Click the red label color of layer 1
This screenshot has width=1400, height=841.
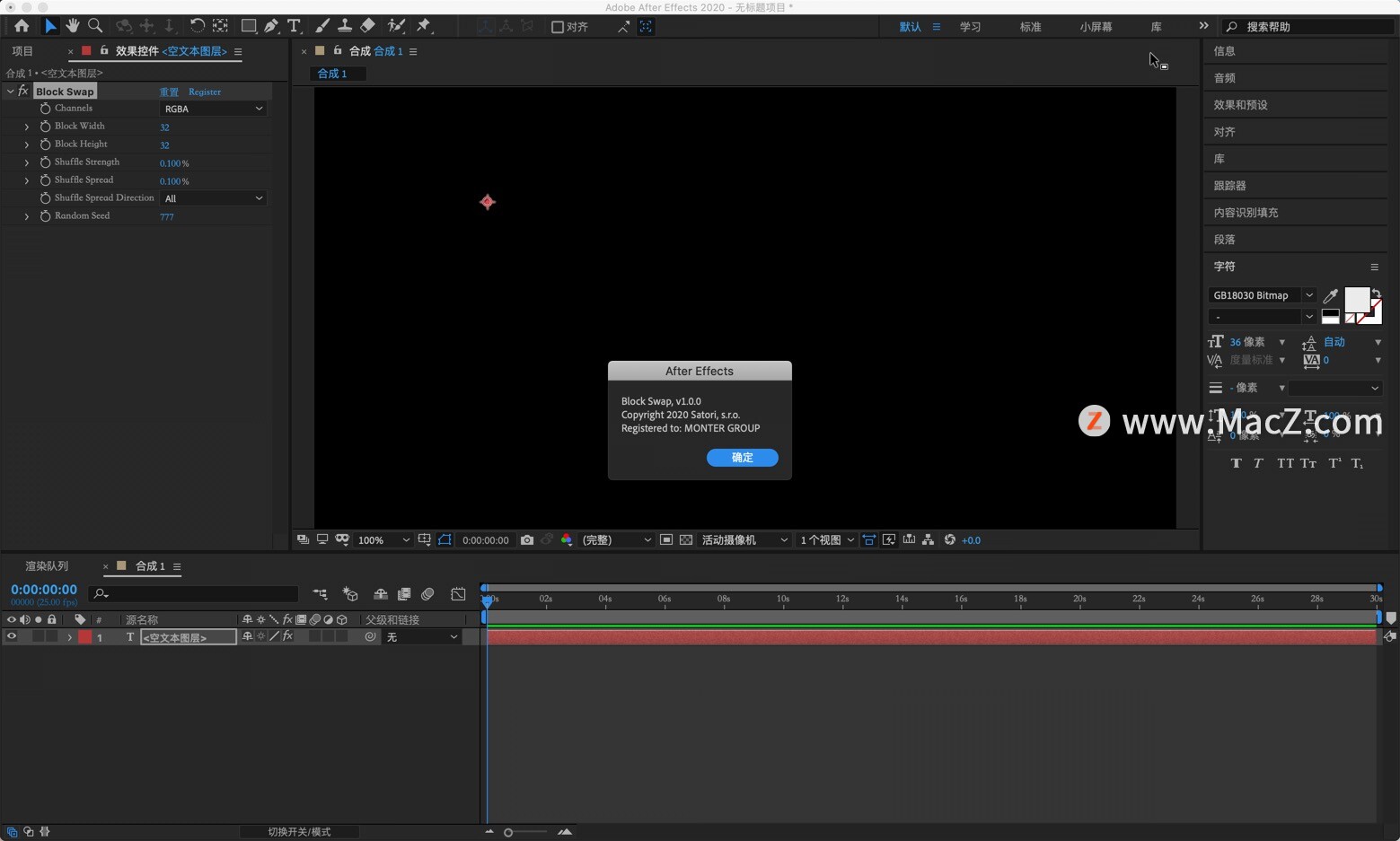coord(85,636)
